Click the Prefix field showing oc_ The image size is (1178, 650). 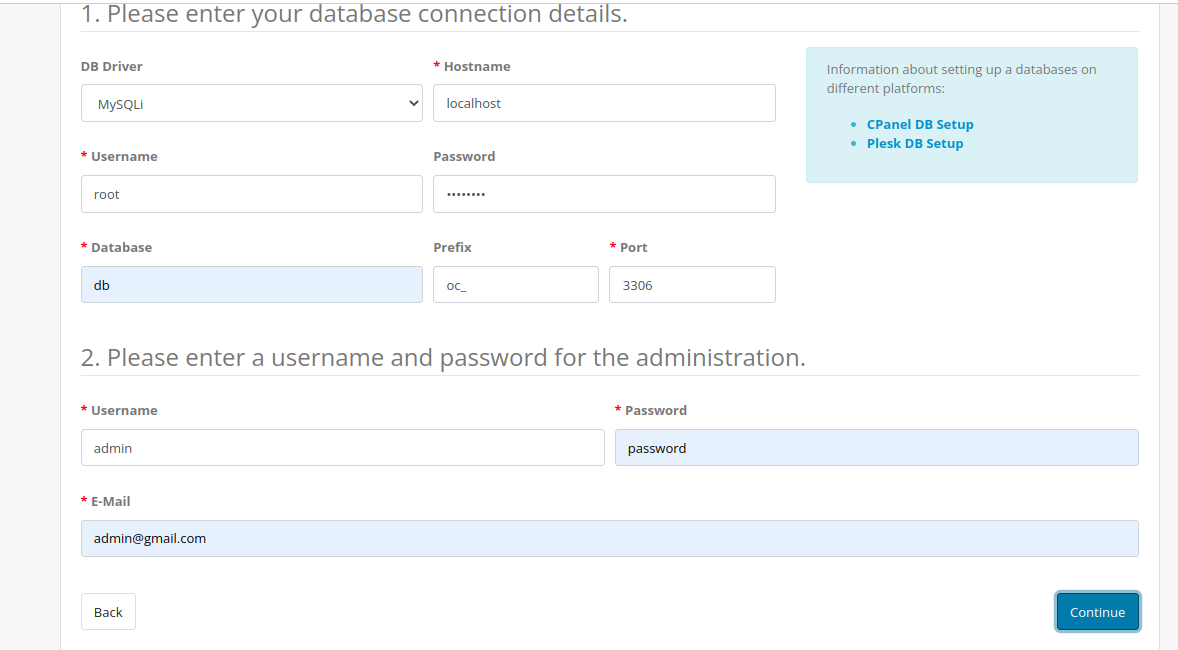[515, 284]
